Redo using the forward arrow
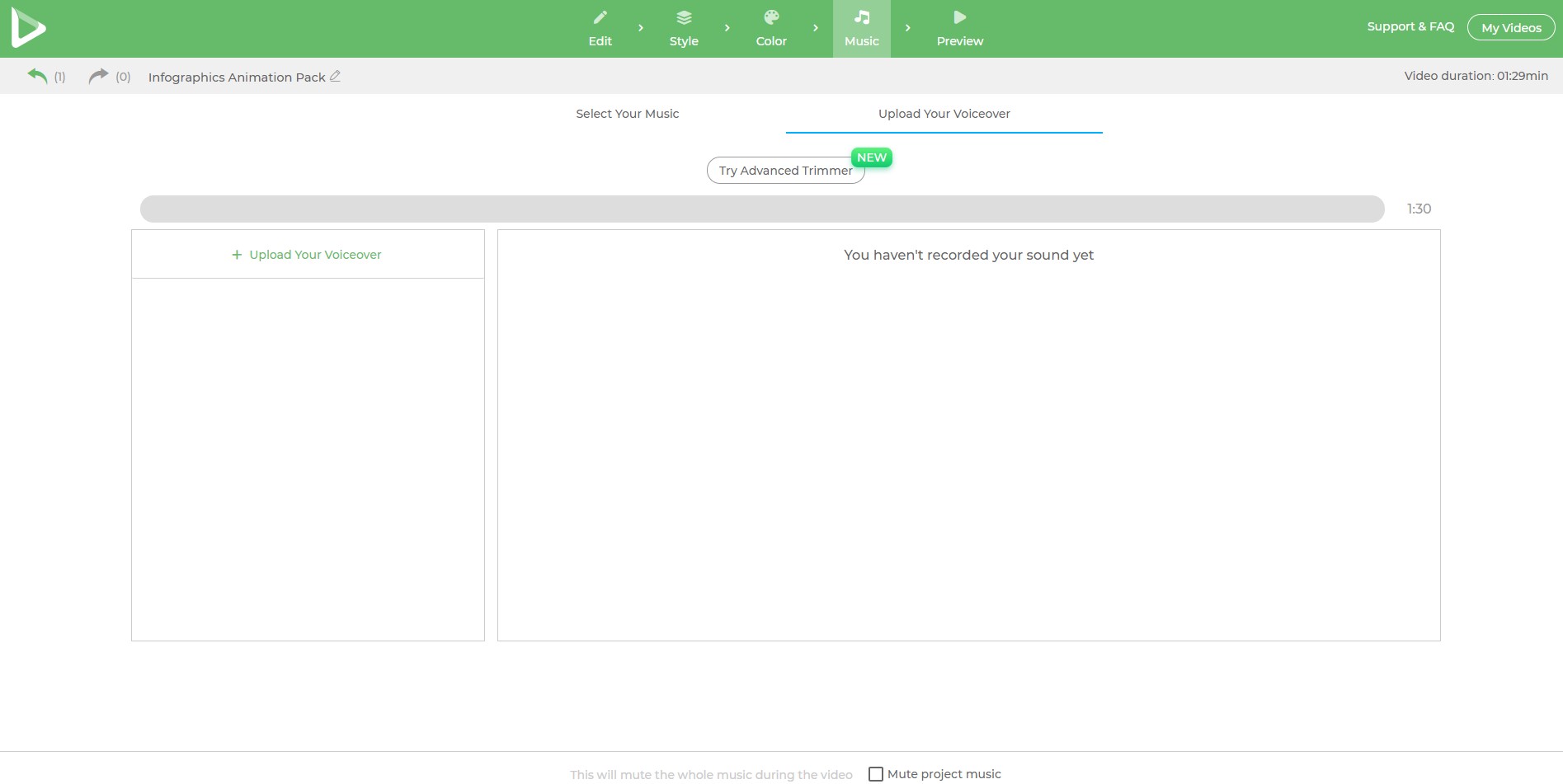The width and height of the screenshot is (1563, 784). pyautogui.click(x=98, y=76)
